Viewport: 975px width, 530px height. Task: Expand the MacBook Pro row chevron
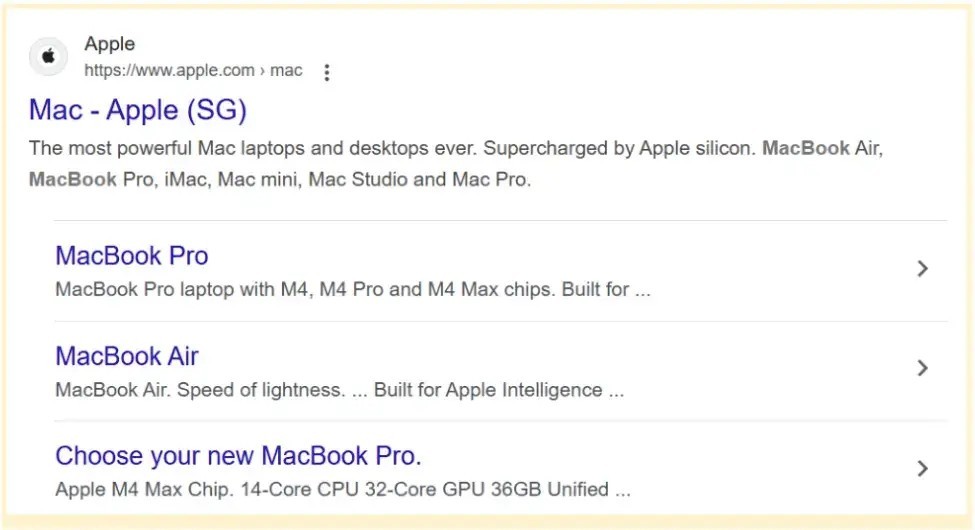[923, 269]
